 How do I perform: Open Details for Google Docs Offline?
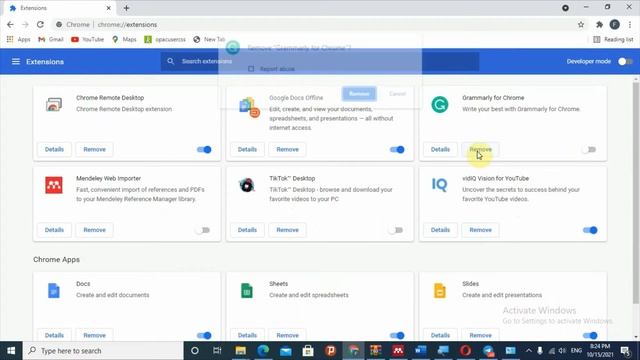point(247,149)
